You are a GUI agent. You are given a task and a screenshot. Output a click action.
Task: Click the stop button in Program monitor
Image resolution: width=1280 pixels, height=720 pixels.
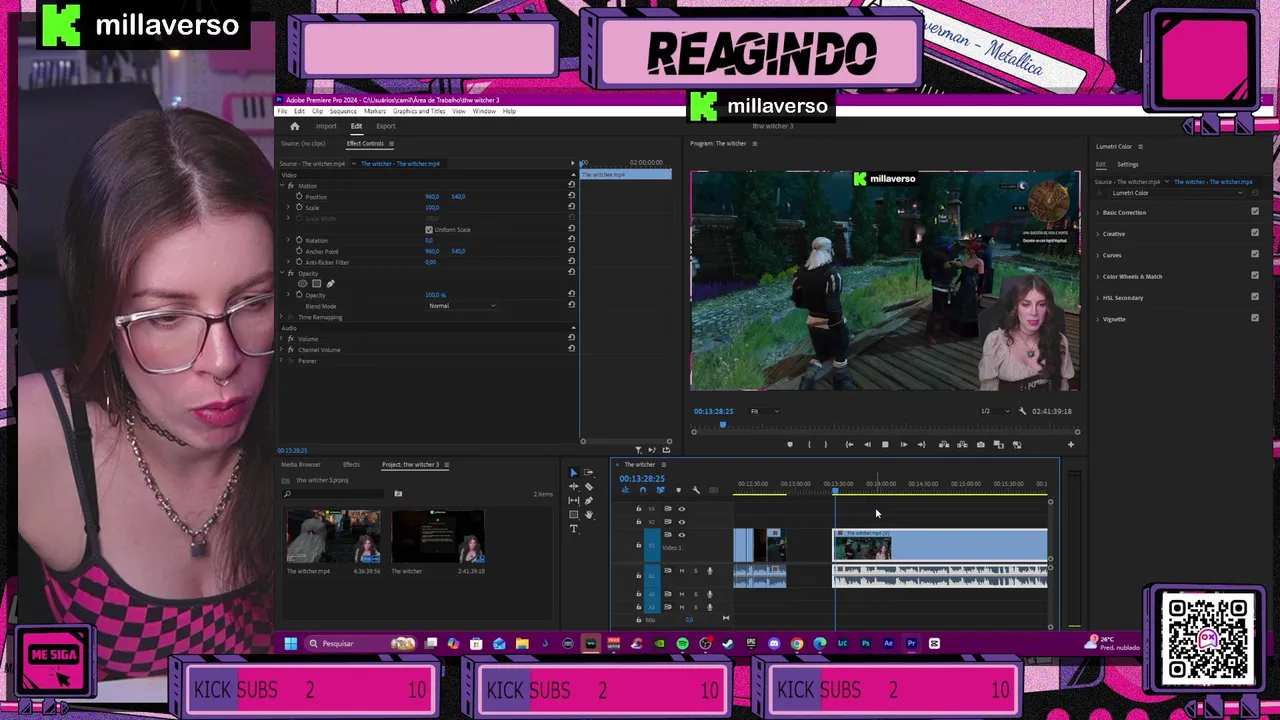tap(885, 444)
